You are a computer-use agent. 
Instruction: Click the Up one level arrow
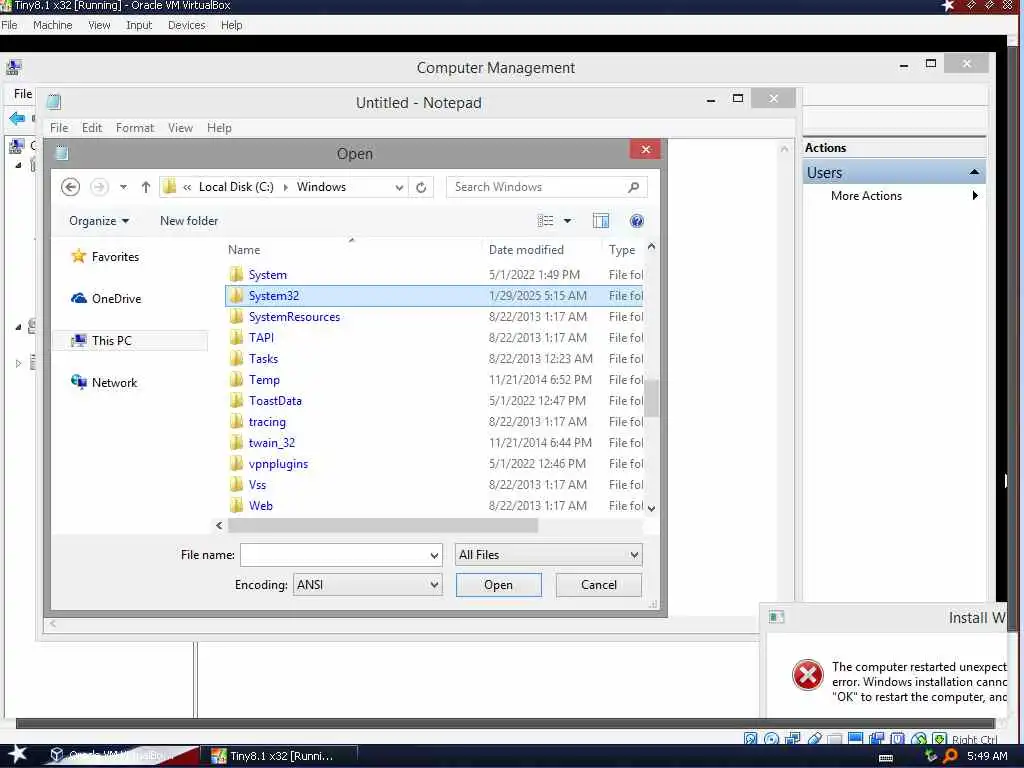146,187
